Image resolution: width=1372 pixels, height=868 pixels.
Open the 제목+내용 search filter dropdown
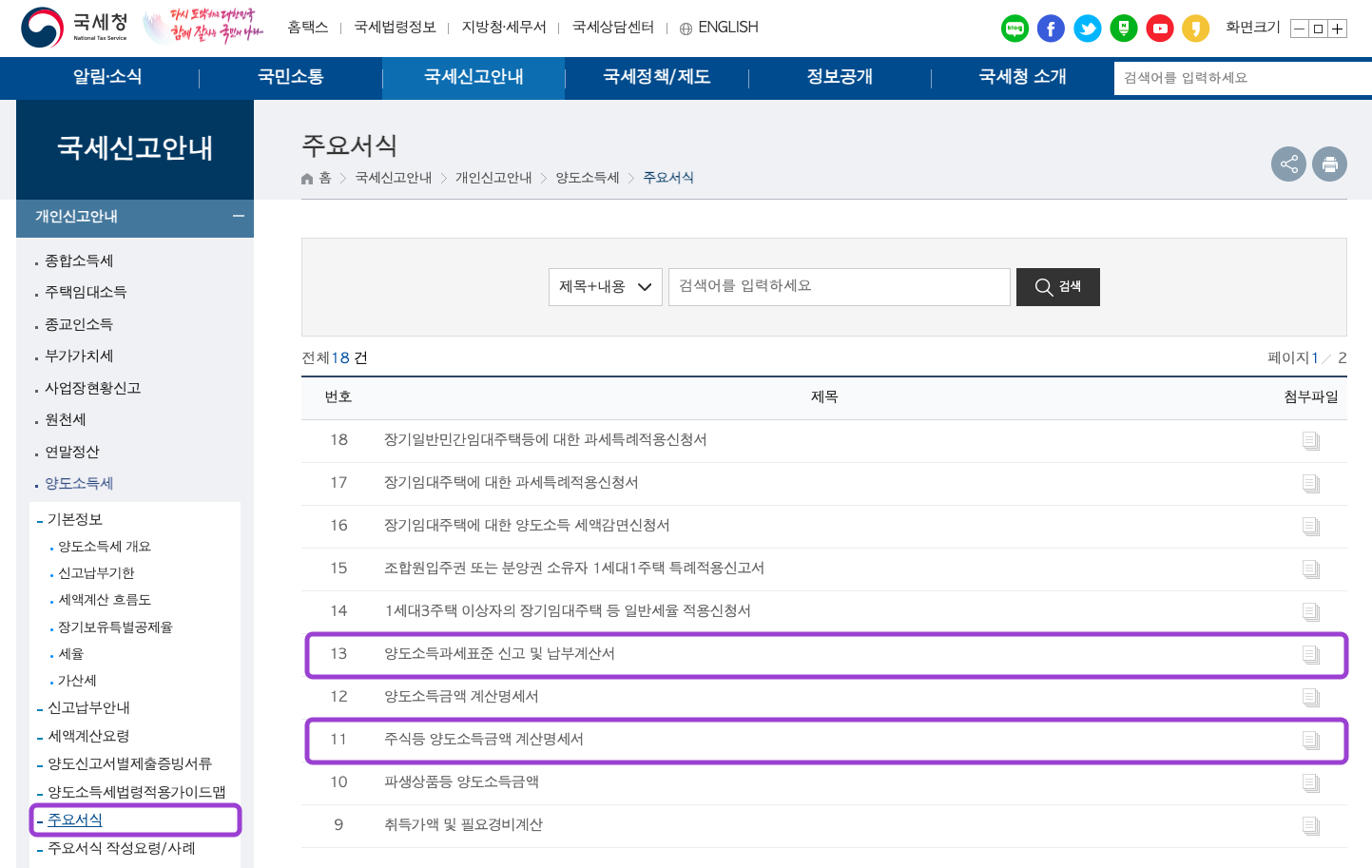pos(606,286)
